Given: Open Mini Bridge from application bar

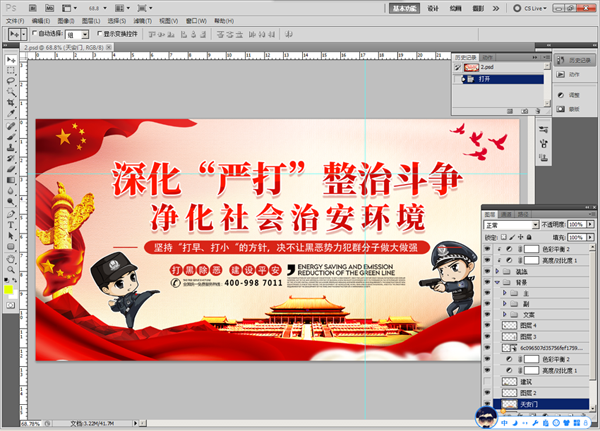Looking at the screenshot, I should pos(49,8).
